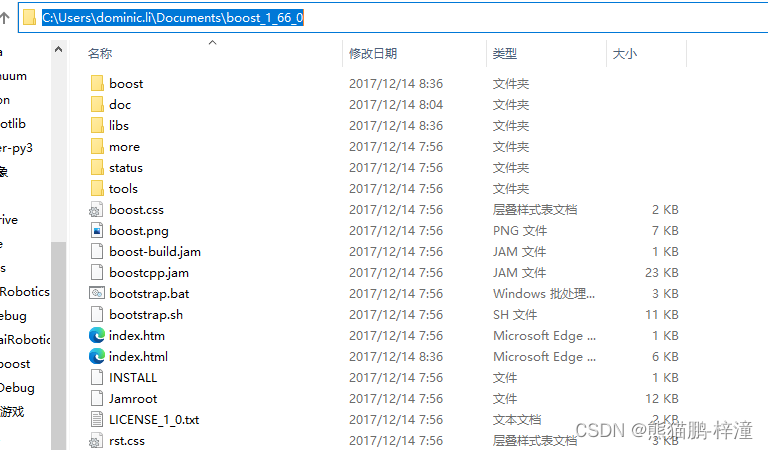Screen dimensions: 768x450
Task: Select the file name bootstrap.sh
Action: point(146,315)
